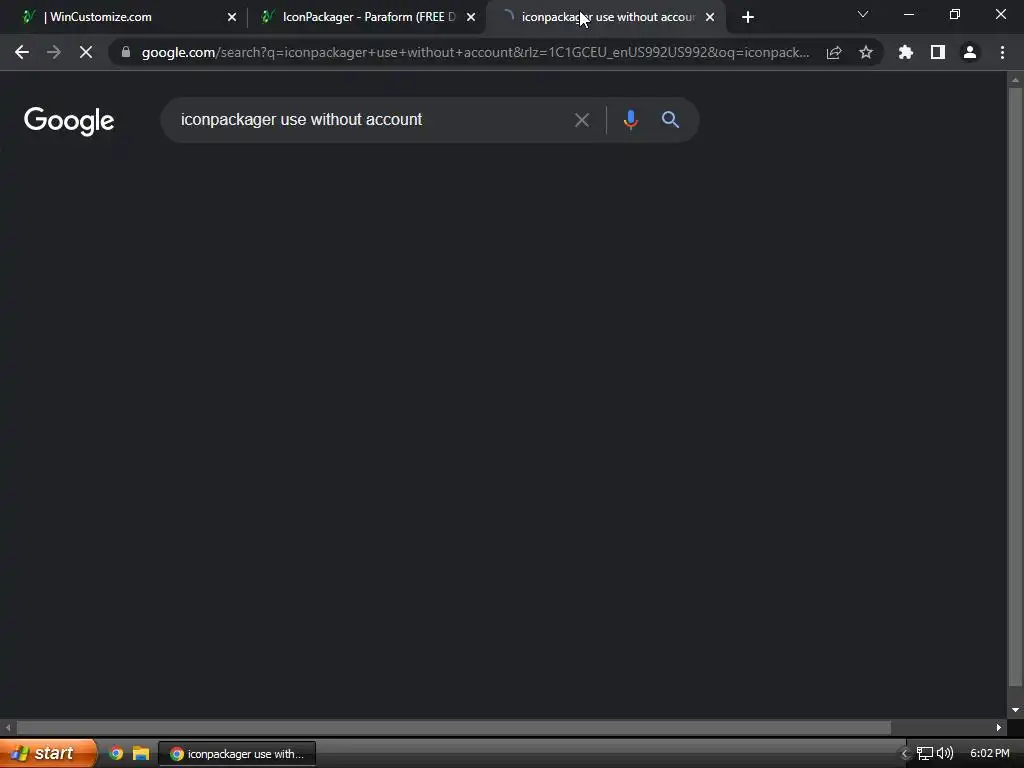Show hidden system tray icons

pos(904,754)
